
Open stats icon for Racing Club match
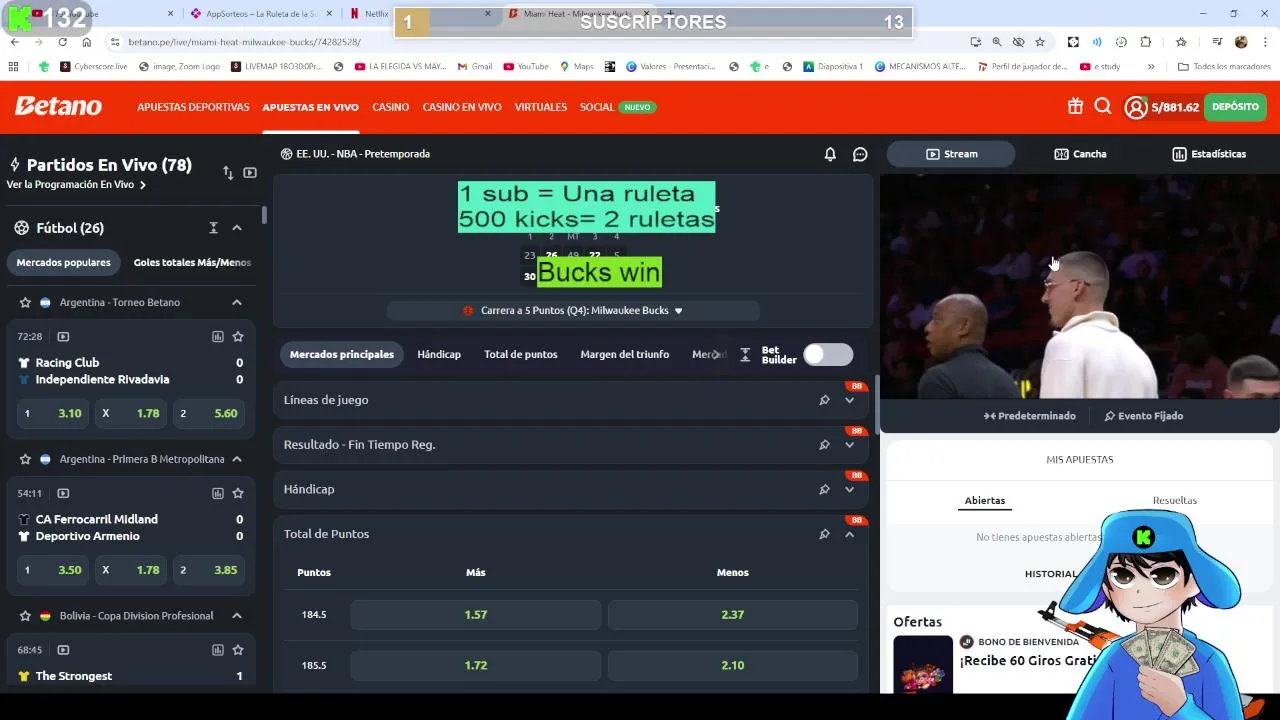click(x=218, y=337)
